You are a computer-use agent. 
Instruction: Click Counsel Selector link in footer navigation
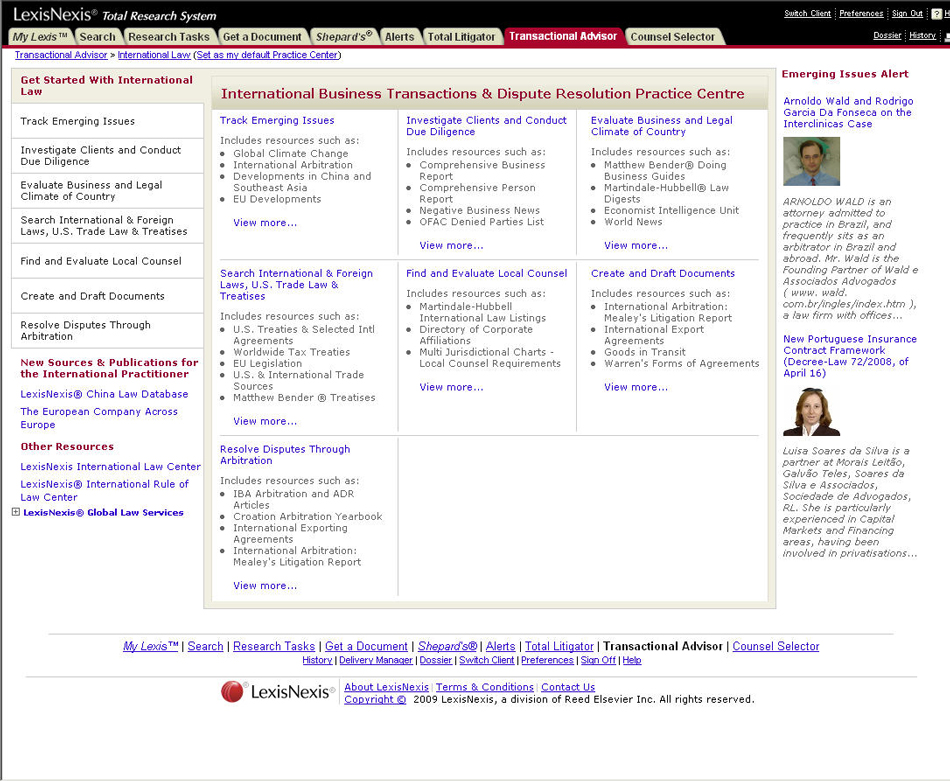776,646
